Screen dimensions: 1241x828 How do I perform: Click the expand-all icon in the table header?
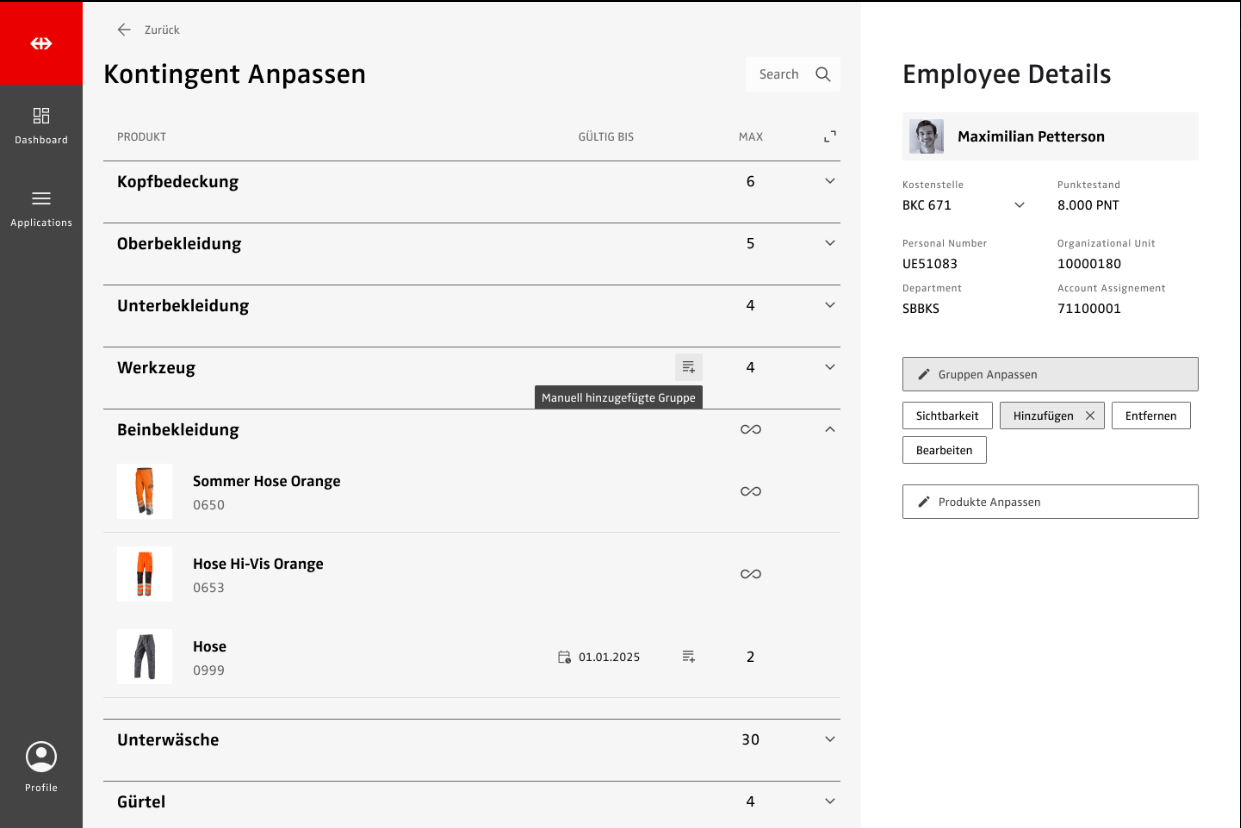tap(829, 137)
